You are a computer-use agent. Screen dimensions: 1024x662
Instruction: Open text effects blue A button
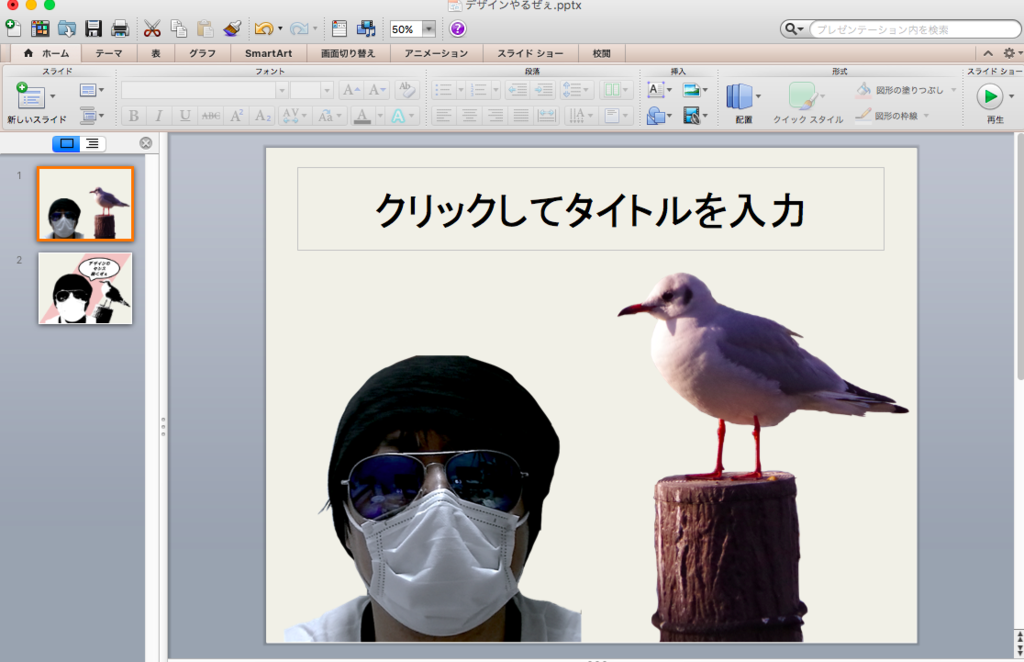[398, 116]
